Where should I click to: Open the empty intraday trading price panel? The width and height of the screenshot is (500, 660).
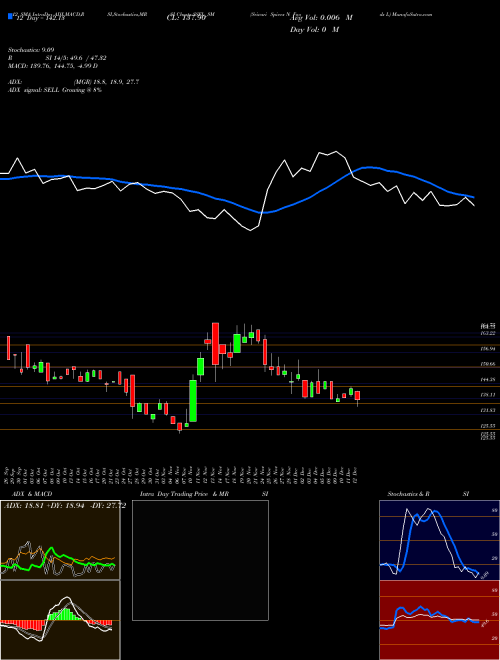point(200,560)
